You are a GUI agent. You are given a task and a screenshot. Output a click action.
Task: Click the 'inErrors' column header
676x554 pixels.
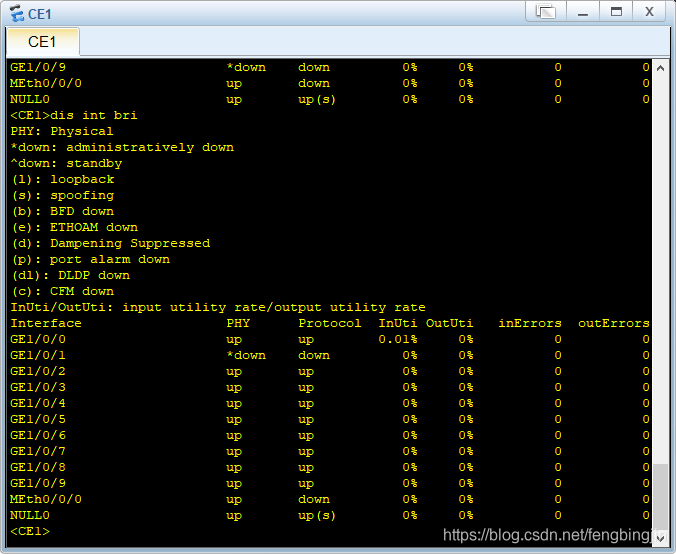[x=530, y=323]
